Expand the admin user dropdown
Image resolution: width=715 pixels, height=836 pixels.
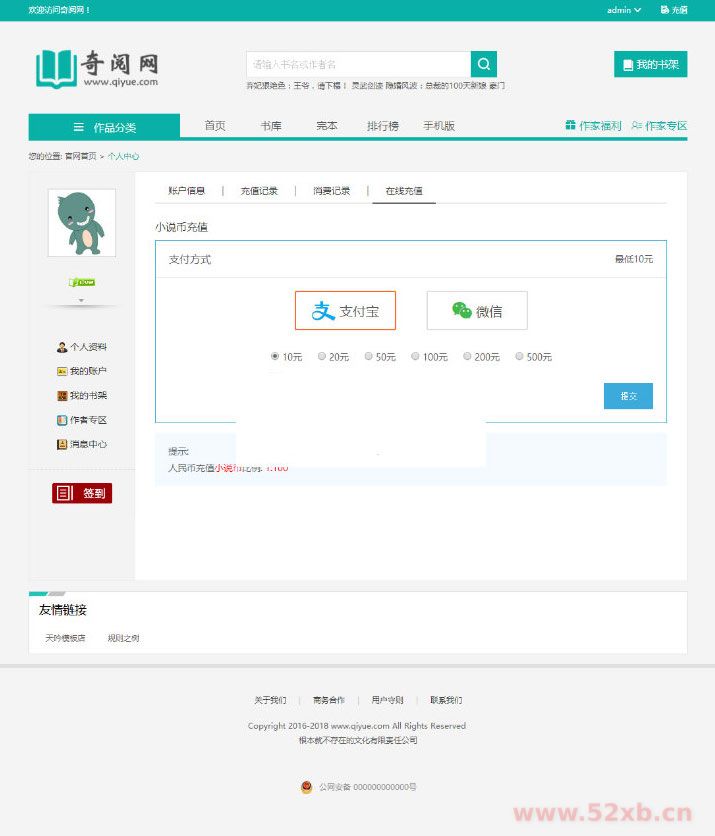click(x=624, y=10)
